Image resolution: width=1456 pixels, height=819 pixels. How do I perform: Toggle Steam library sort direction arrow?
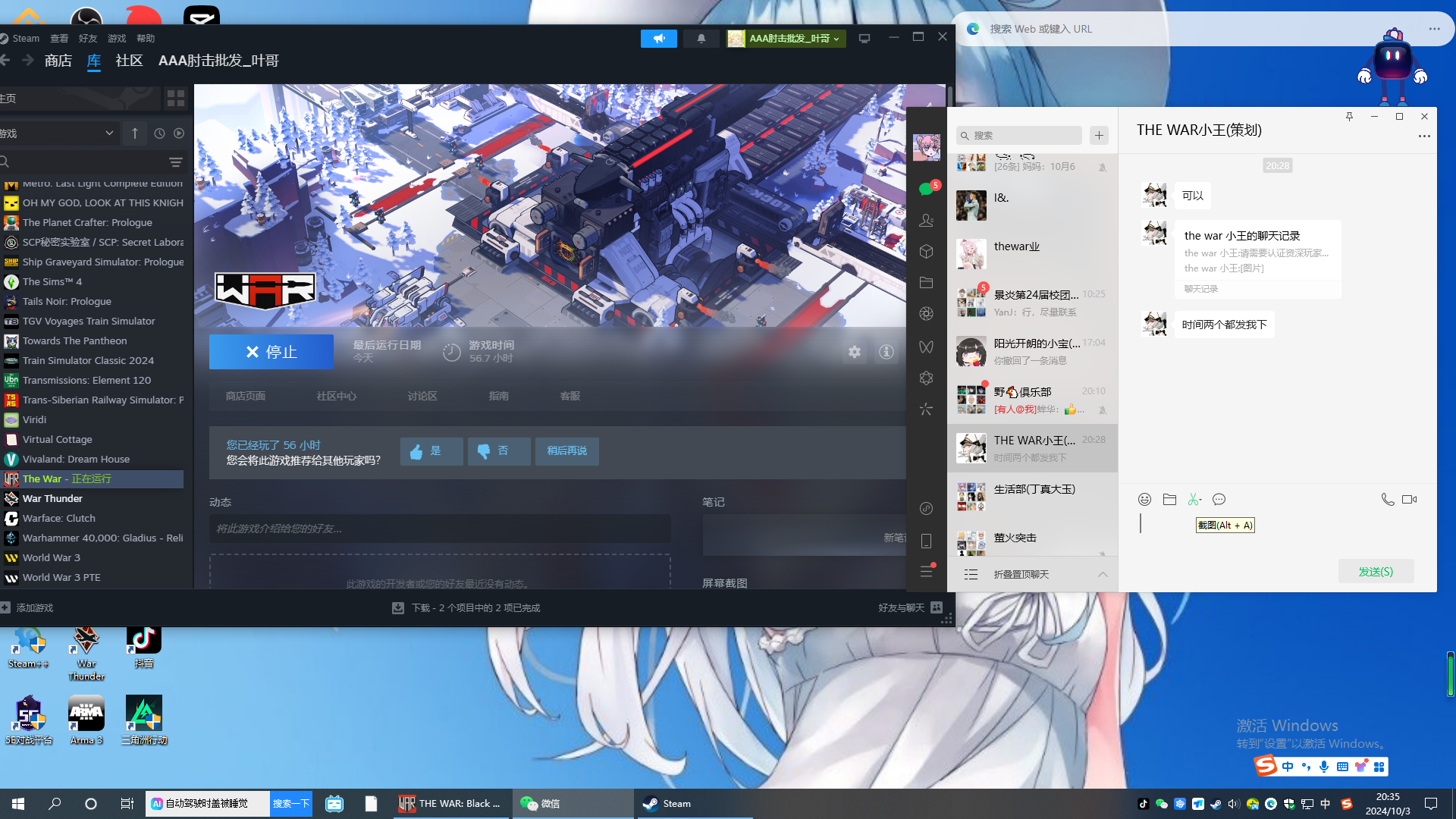[135, 133]
